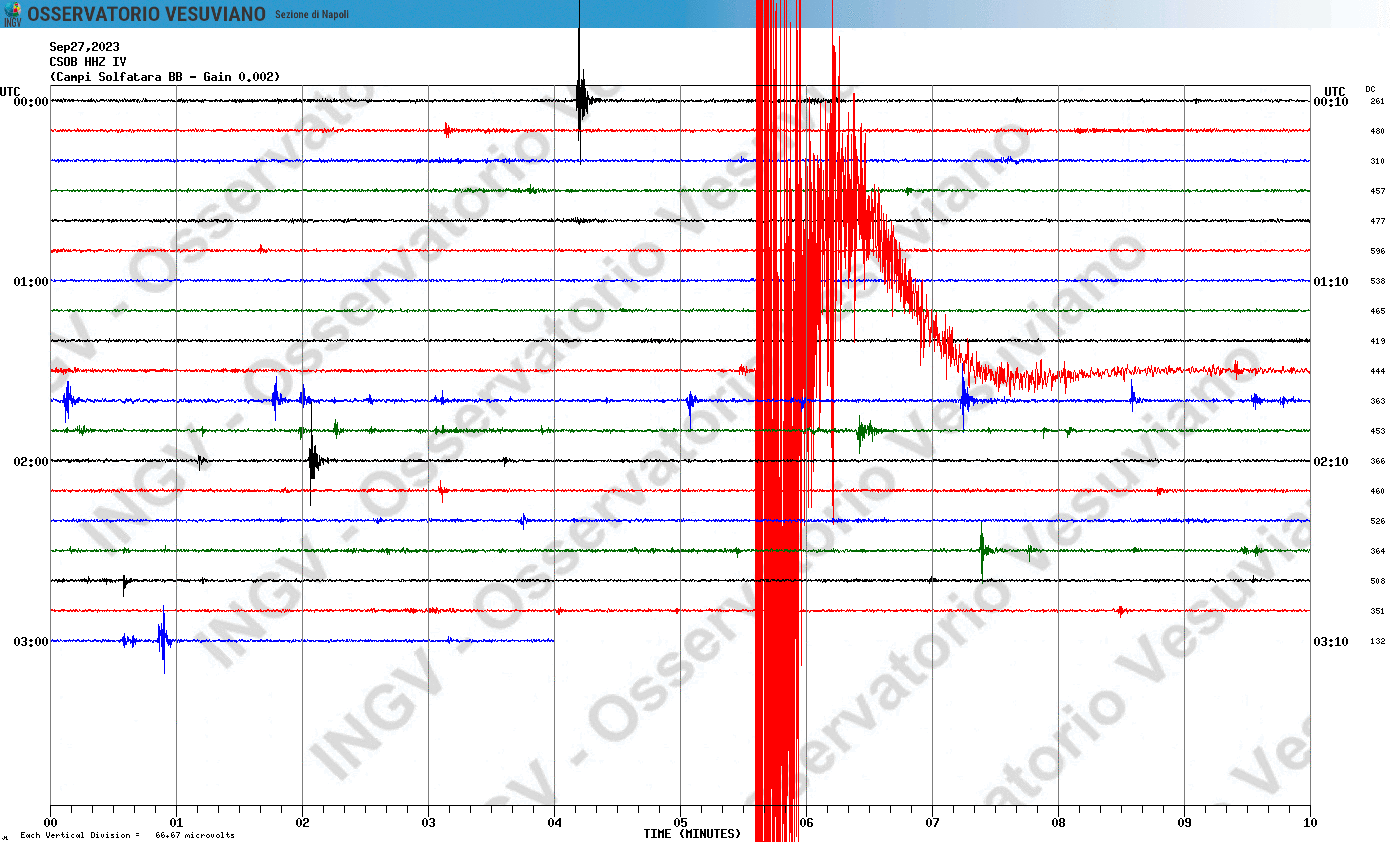Click minute label 08 on bottom axis
The image size is (1390, 849).
[x=1058, y=823]
